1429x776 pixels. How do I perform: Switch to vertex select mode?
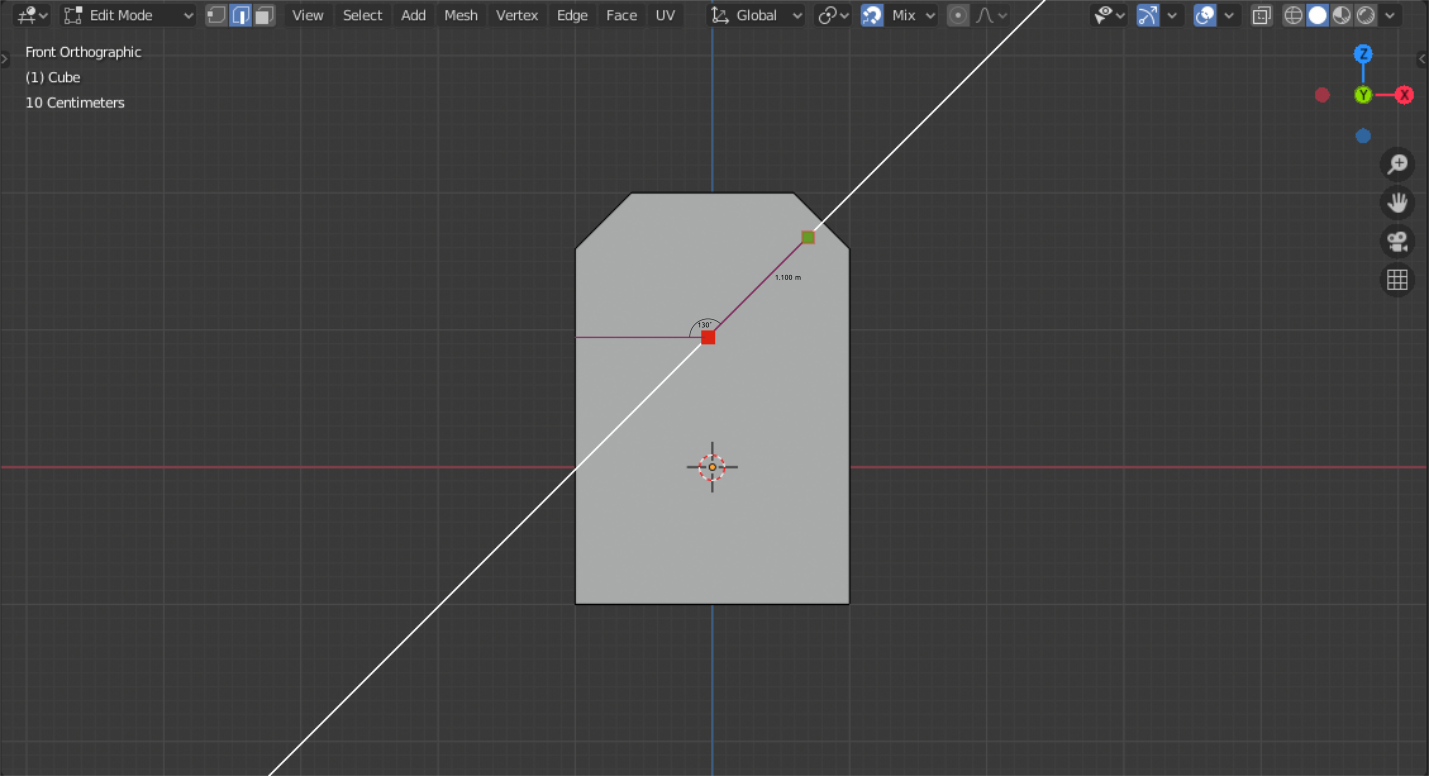(x=216, y=15)
